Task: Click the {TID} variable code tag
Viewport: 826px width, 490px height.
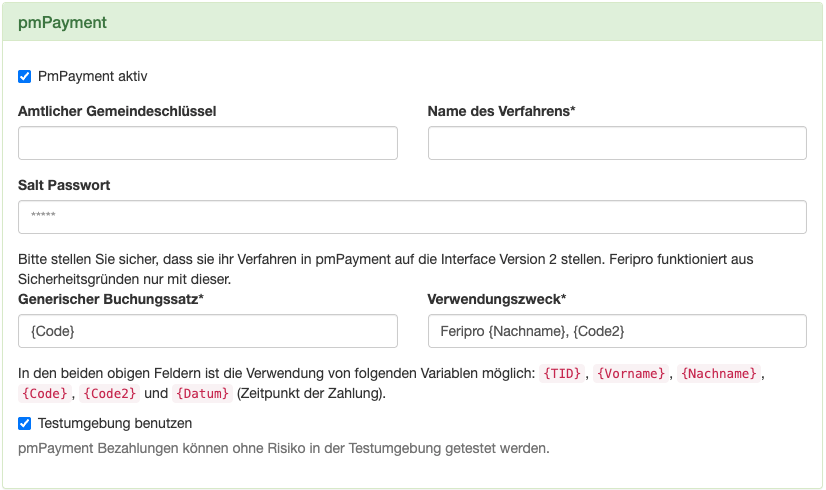Action: tap(562, 374)
